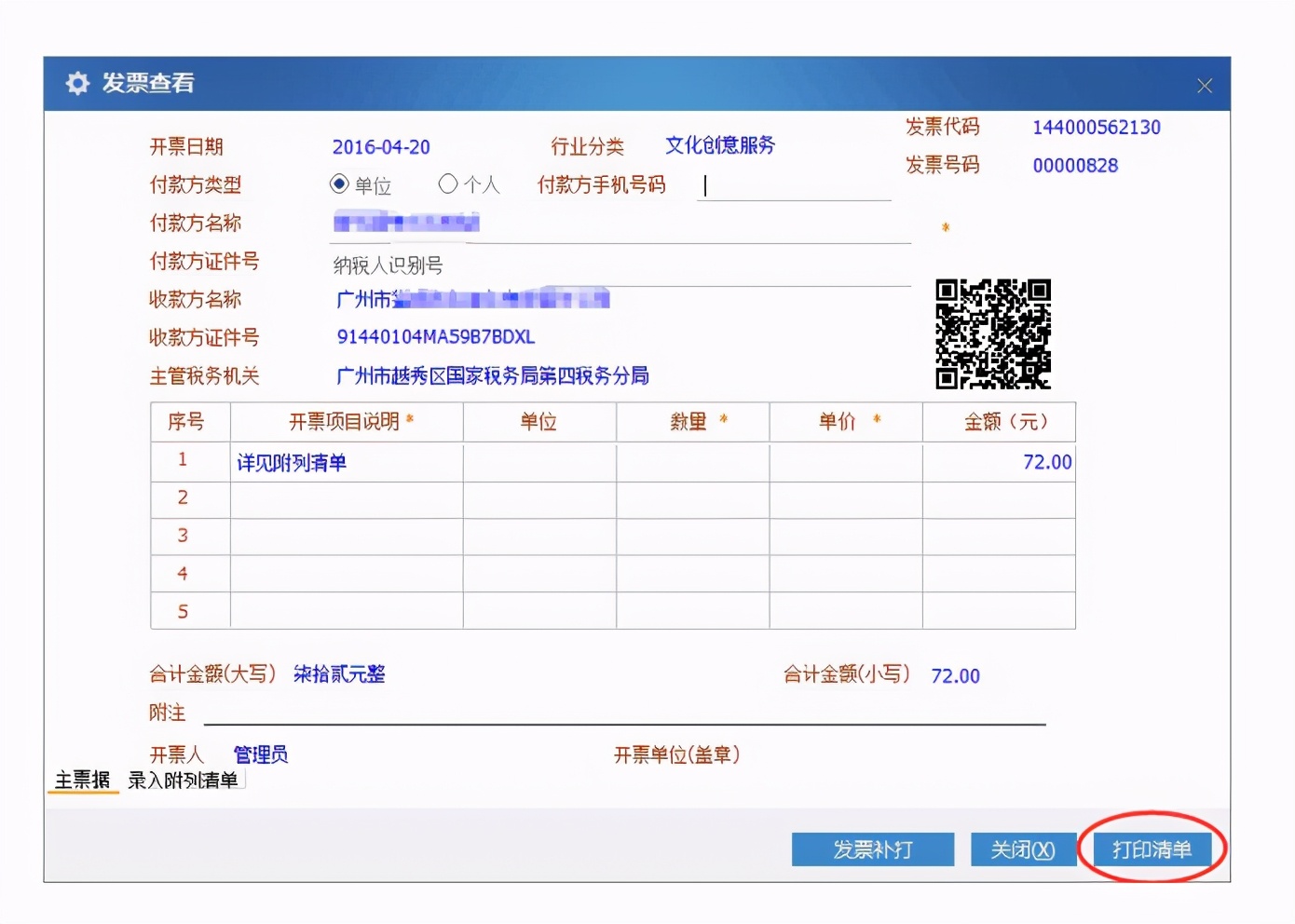Click the 开票人 value 管理员
Image resolution: width=1295 pixels, height=924 pixels.
tap(260, 754)
